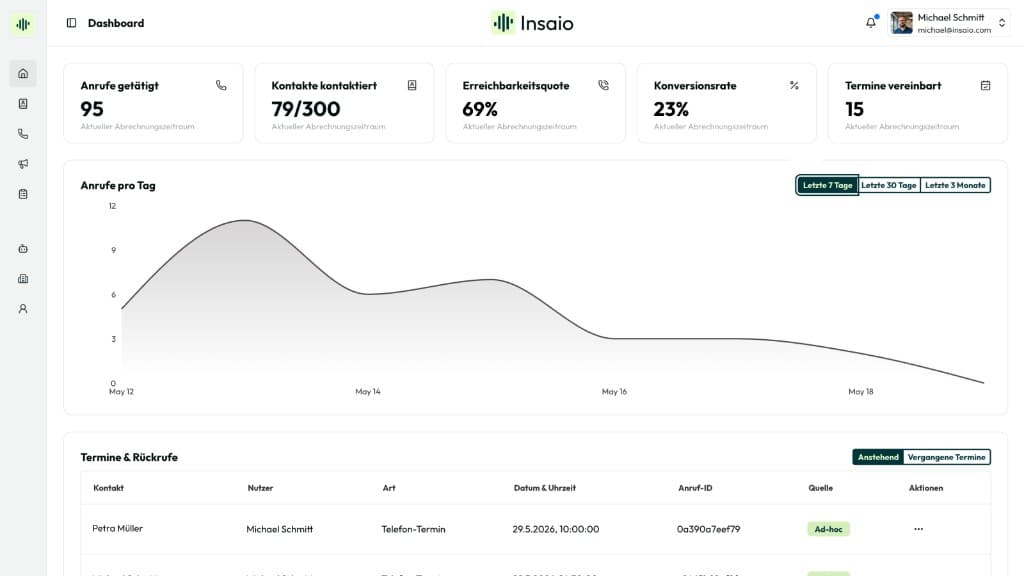Click call ID 0a390a7eef79

pyautogui.click(x=709, y=529)
